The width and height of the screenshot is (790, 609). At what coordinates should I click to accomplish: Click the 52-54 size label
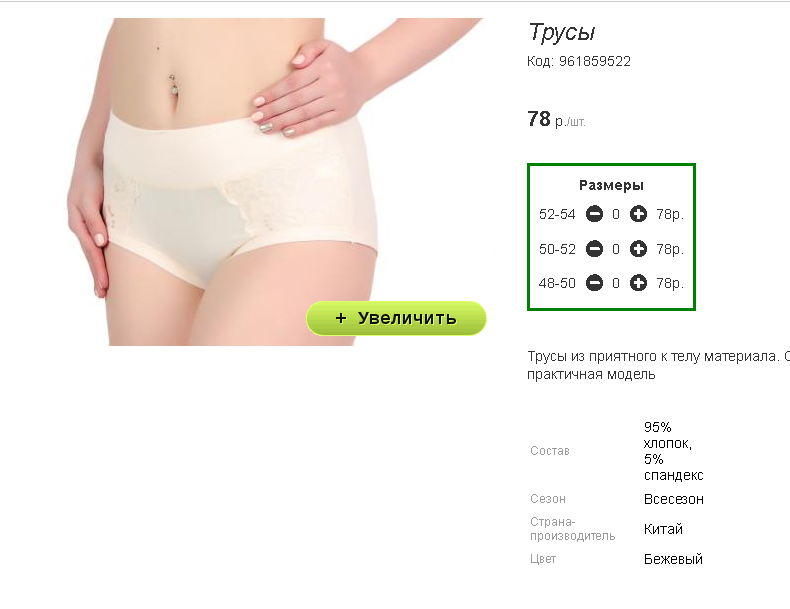click(557, 215)
